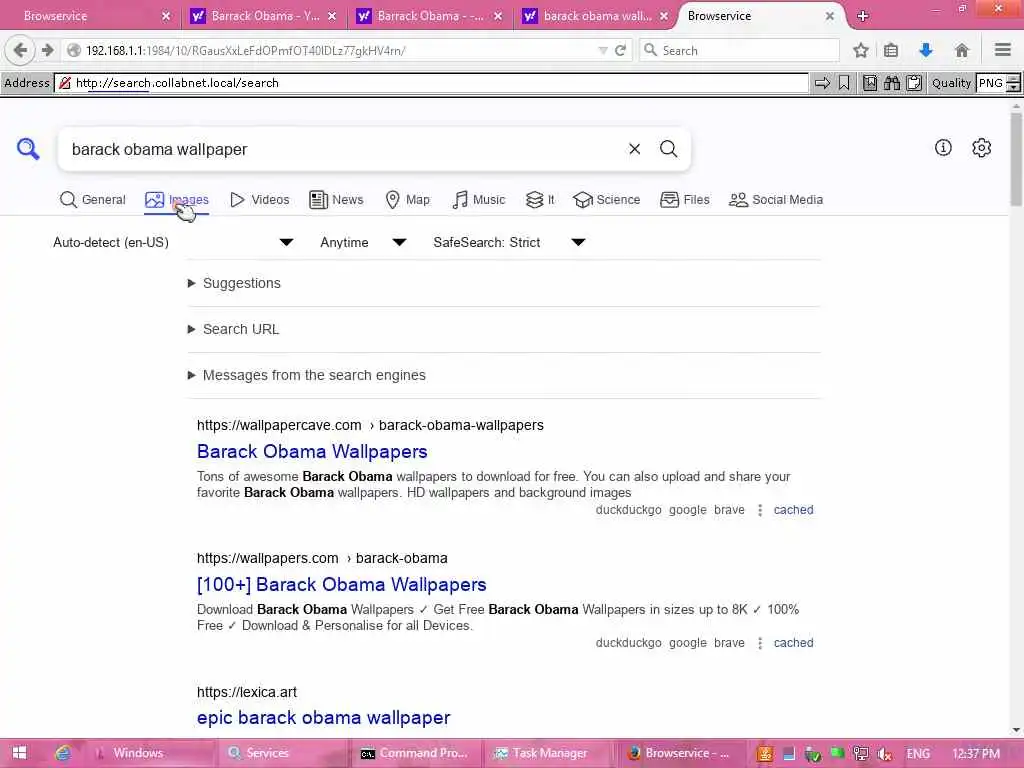Select the It search category

540,200
